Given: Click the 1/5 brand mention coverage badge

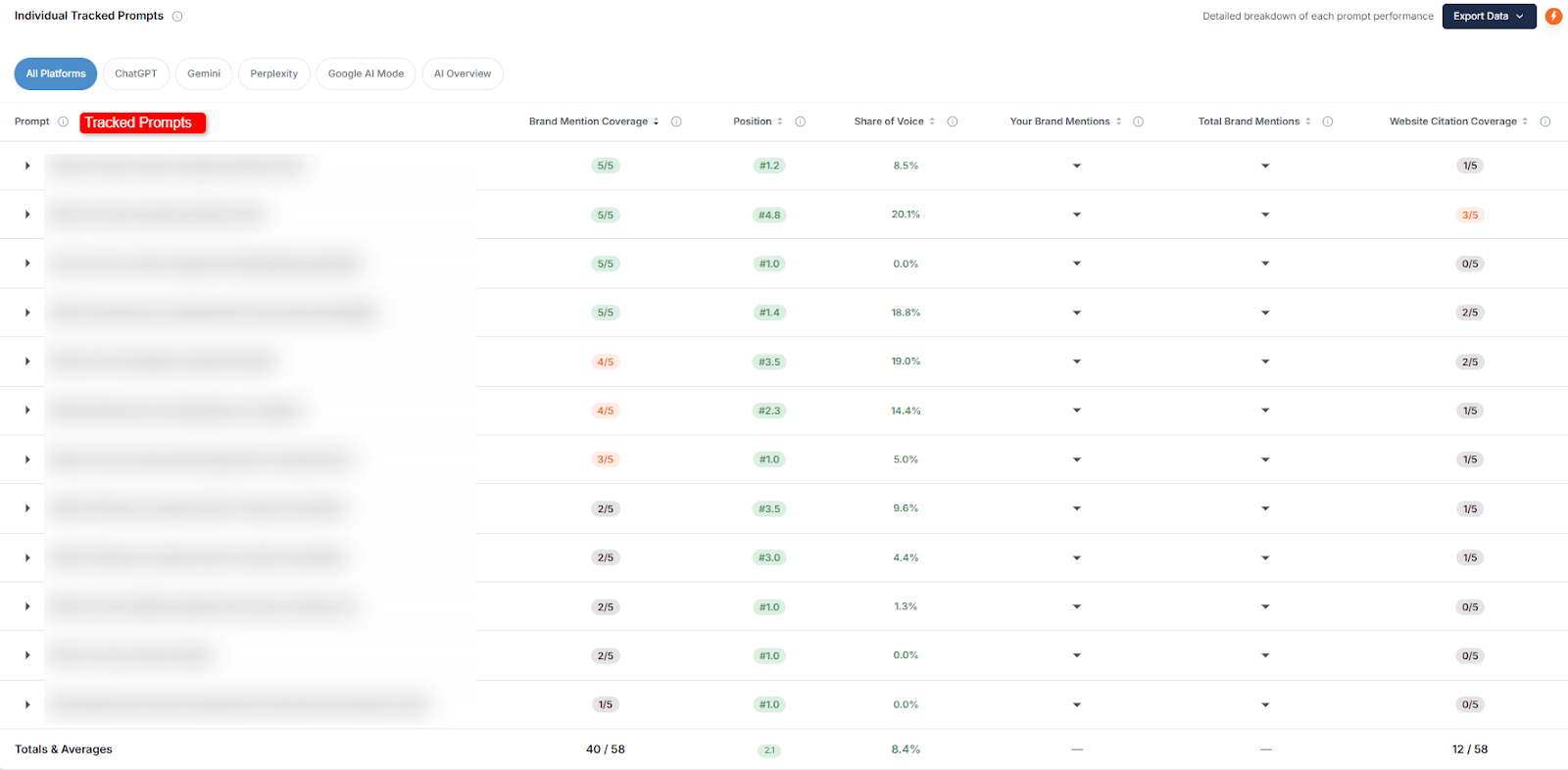Looking at the screenshot, I should pos(606,704).
